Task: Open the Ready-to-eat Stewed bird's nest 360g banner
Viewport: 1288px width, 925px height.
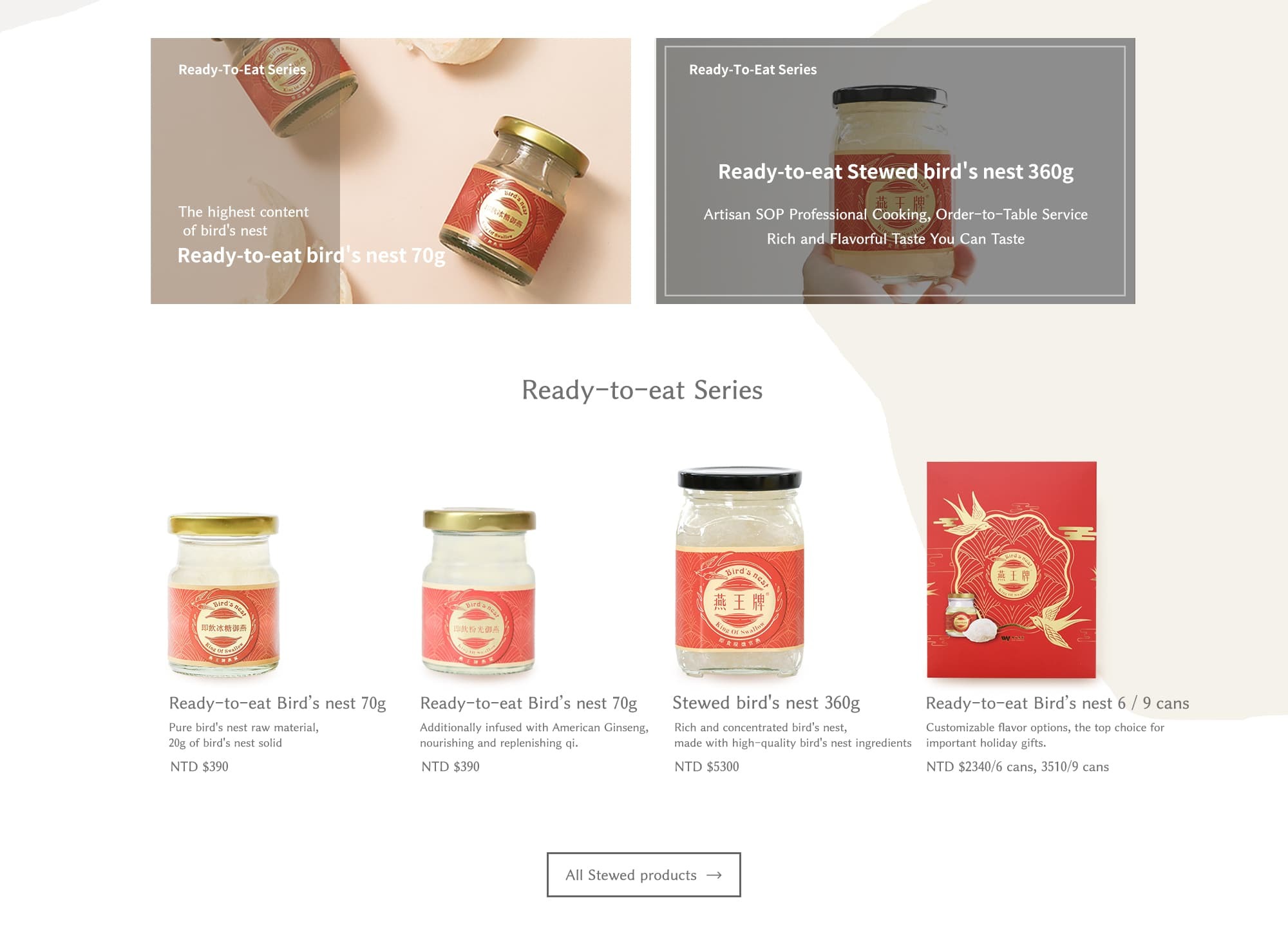Action: 895,171
